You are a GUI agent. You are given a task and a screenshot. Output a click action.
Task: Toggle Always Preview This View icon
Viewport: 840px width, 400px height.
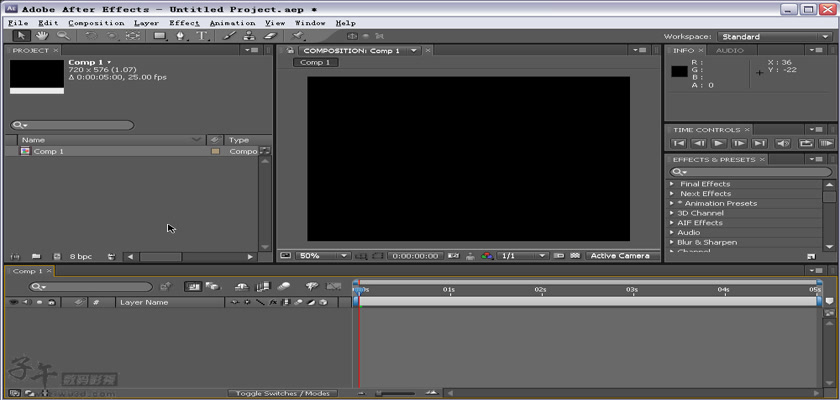point(285,256)
